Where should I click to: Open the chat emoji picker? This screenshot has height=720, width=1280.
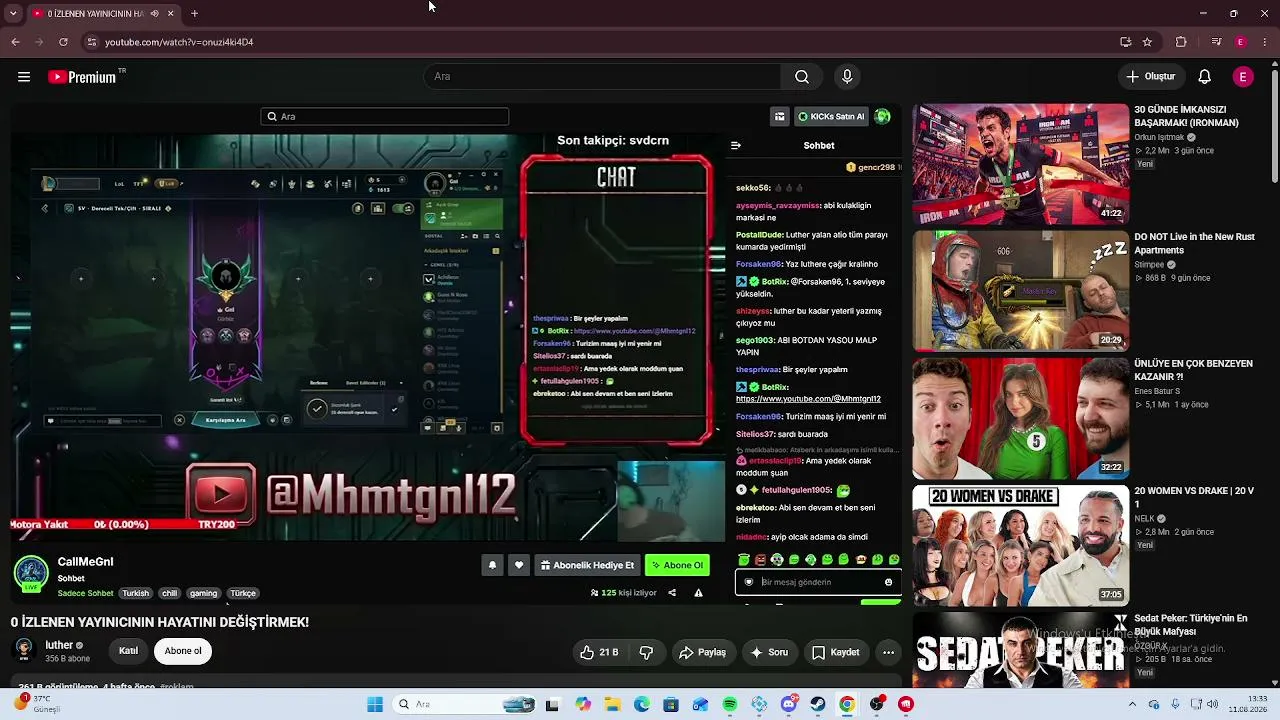click(888, 582)
